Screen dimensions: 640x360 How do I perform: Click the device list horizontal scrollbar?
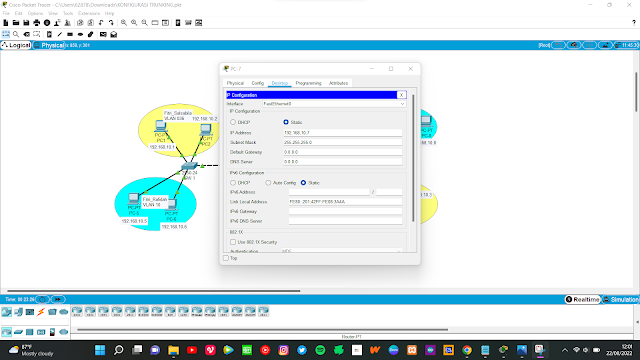point(262,329)
